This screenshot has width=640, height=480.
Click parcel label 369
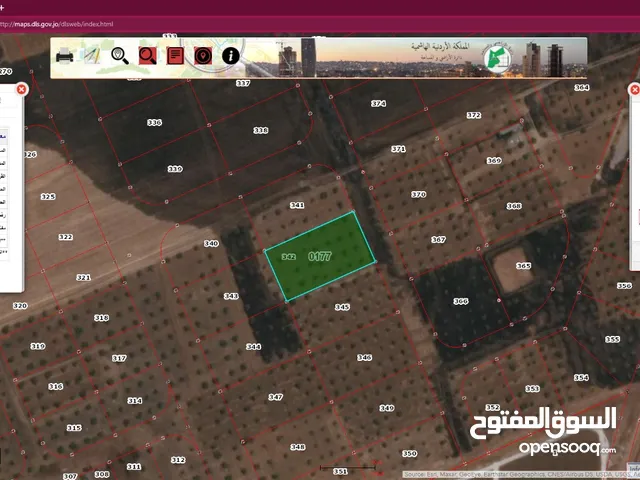(494, 161)
